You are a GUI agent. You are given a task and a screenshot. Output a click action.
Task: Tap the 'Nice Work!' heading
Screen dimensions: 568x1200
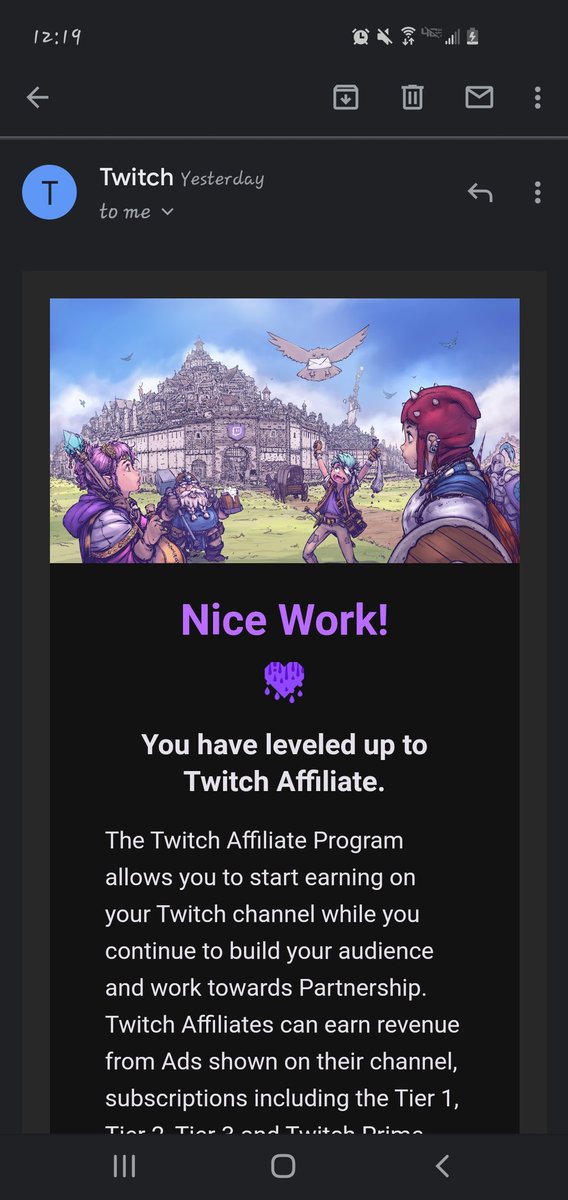(x=284, y=620)
